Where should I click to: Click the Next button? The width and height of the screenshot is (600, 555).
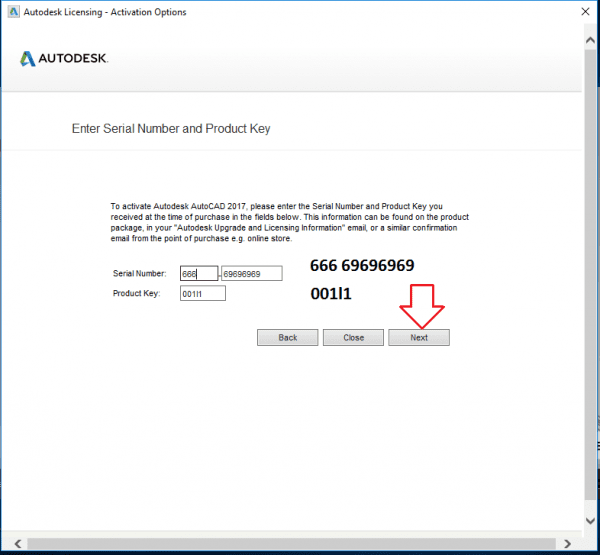pos(419,338)
